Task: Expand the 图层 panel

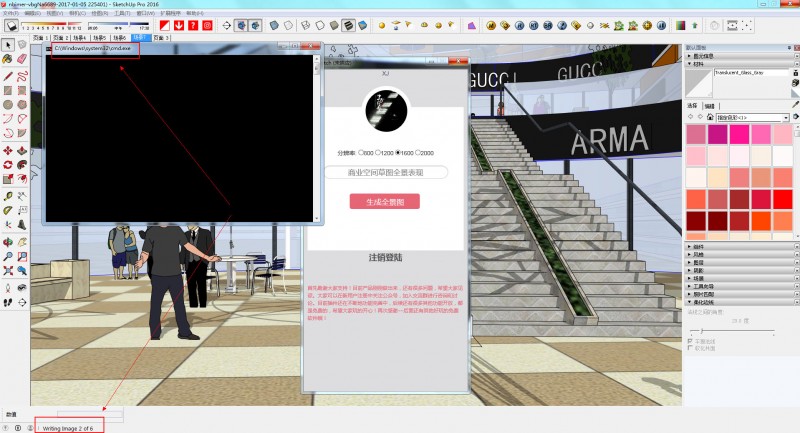Action: tap(740, 262)
